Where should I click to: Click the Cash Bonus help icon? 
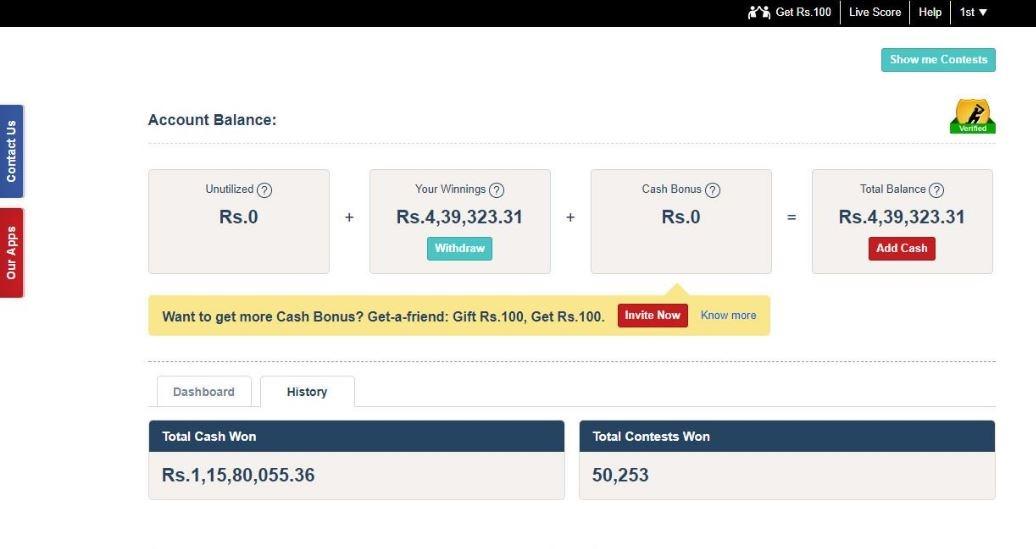click(x=712, y=190)
